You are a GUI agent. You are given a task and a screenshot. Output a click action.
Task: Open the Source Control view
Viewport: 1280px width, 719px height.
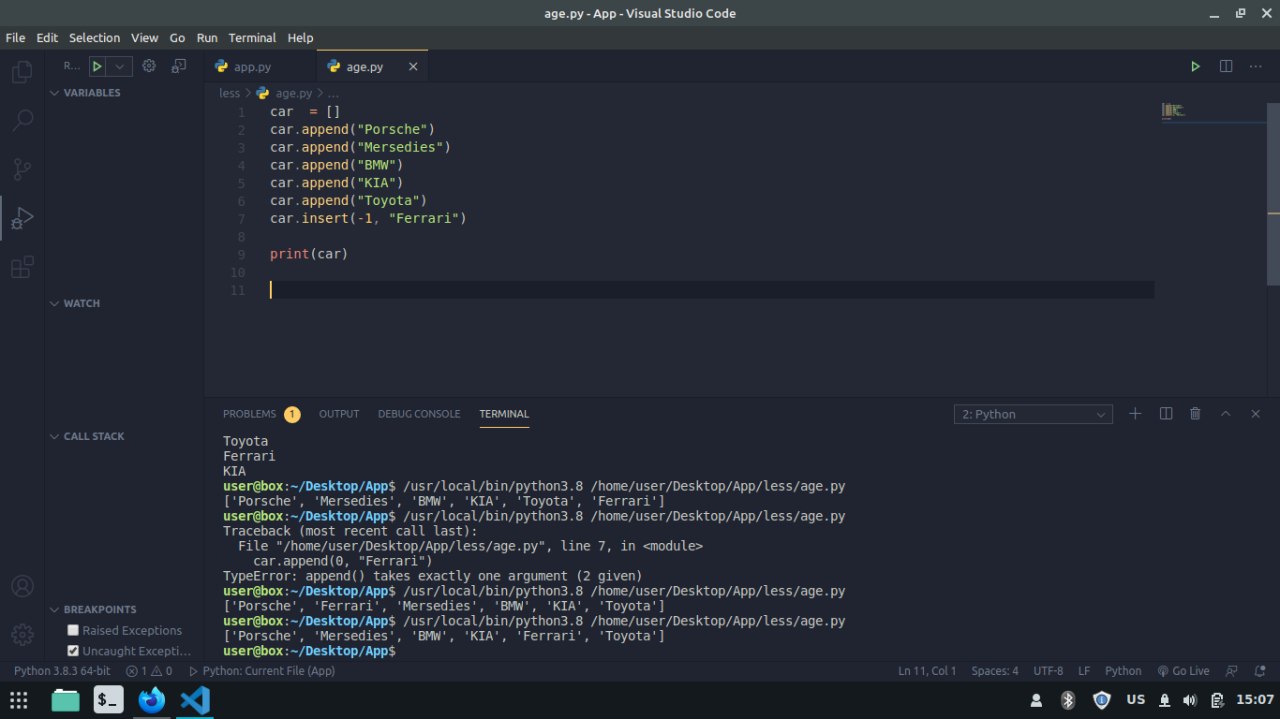coord(21,169)
